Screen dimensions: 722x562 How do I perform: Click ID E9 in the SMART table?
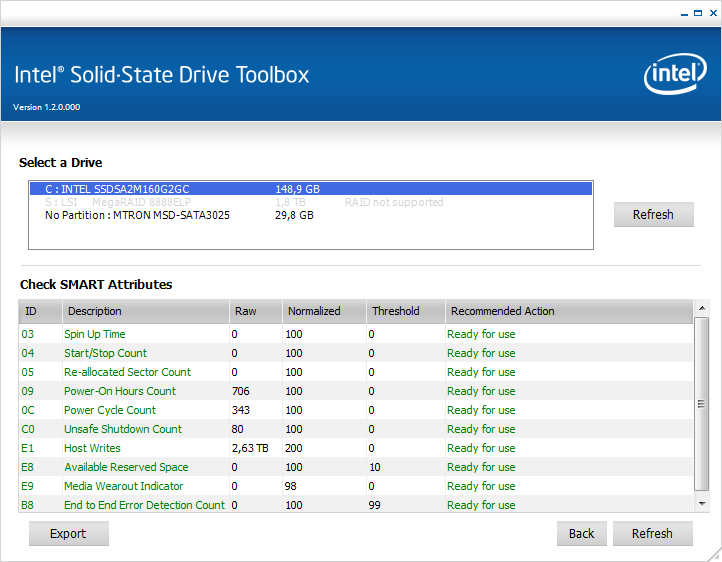tap(27, 486)
